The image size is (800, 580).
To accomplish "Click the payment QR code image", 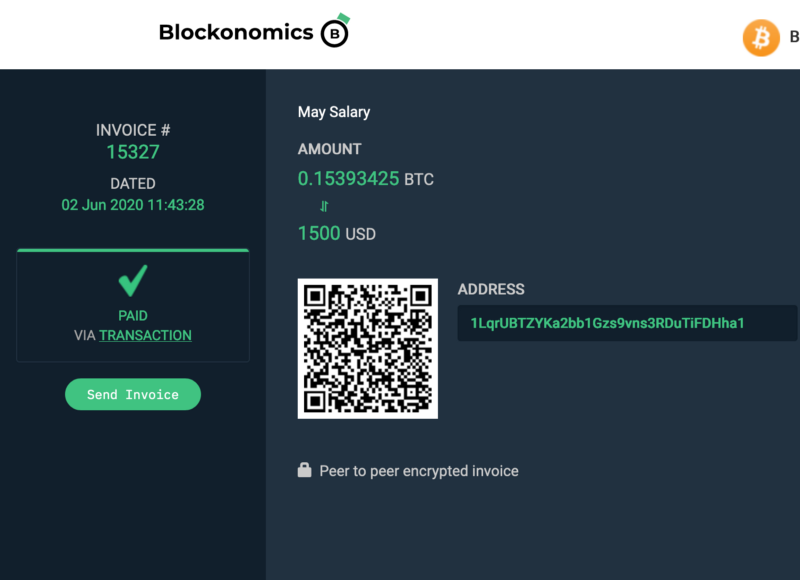I will [368, 348].
